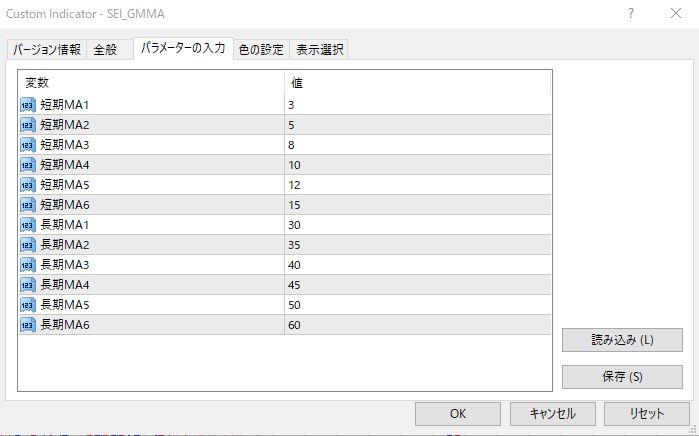The width and height of the screenshot is (699, 436).
Task: Click the integer icon beside 短期MA3
Action: pos(28,145)
